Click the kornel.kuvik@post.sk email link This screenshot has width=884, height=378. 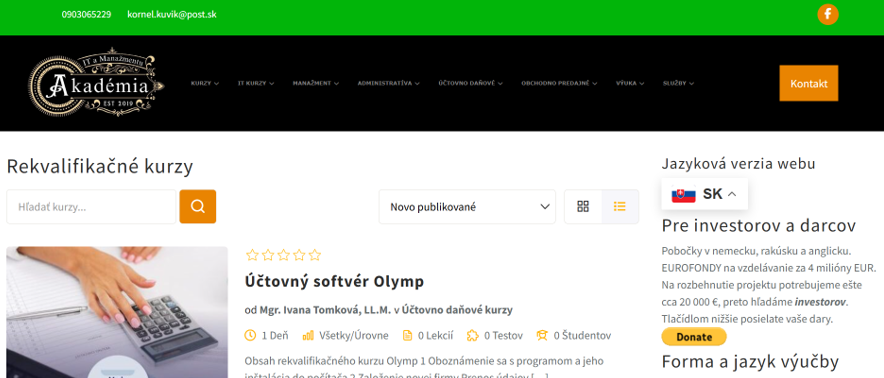[x=172, y=14]
